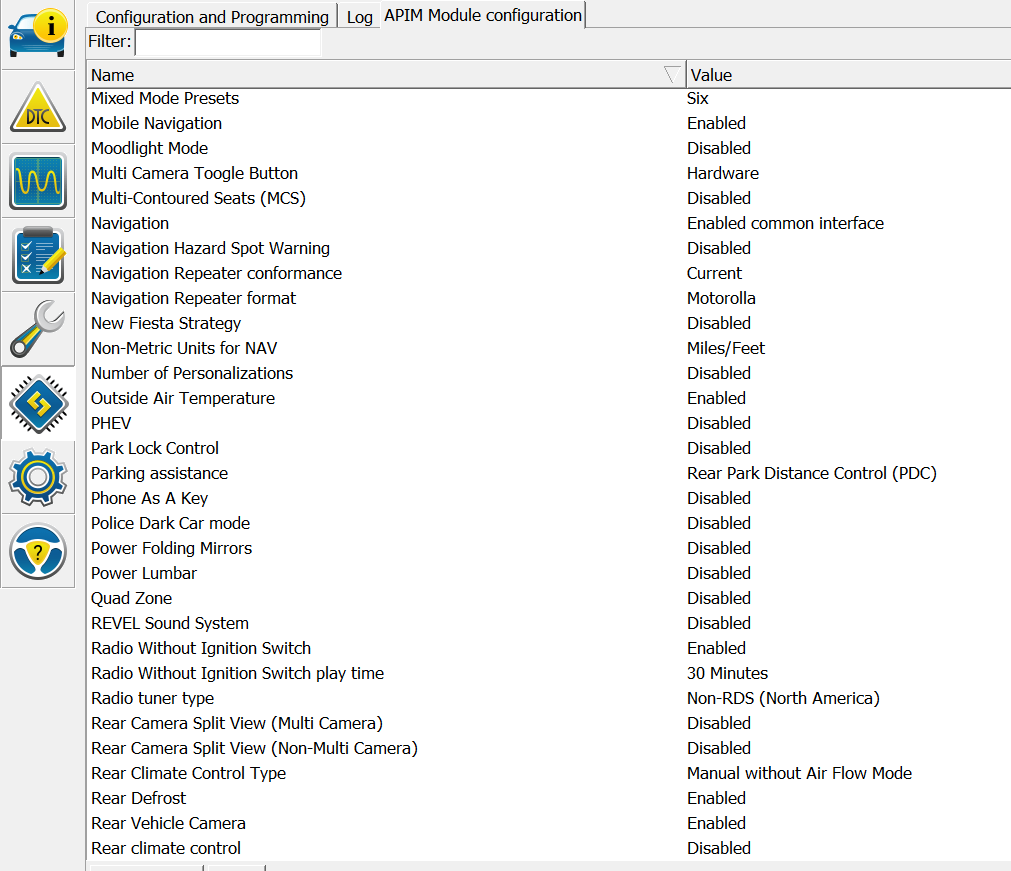Viewport: 1011px width, 871px height.
Task: Select the chip Configuration and Programming icon
Action: click(38, 403)
